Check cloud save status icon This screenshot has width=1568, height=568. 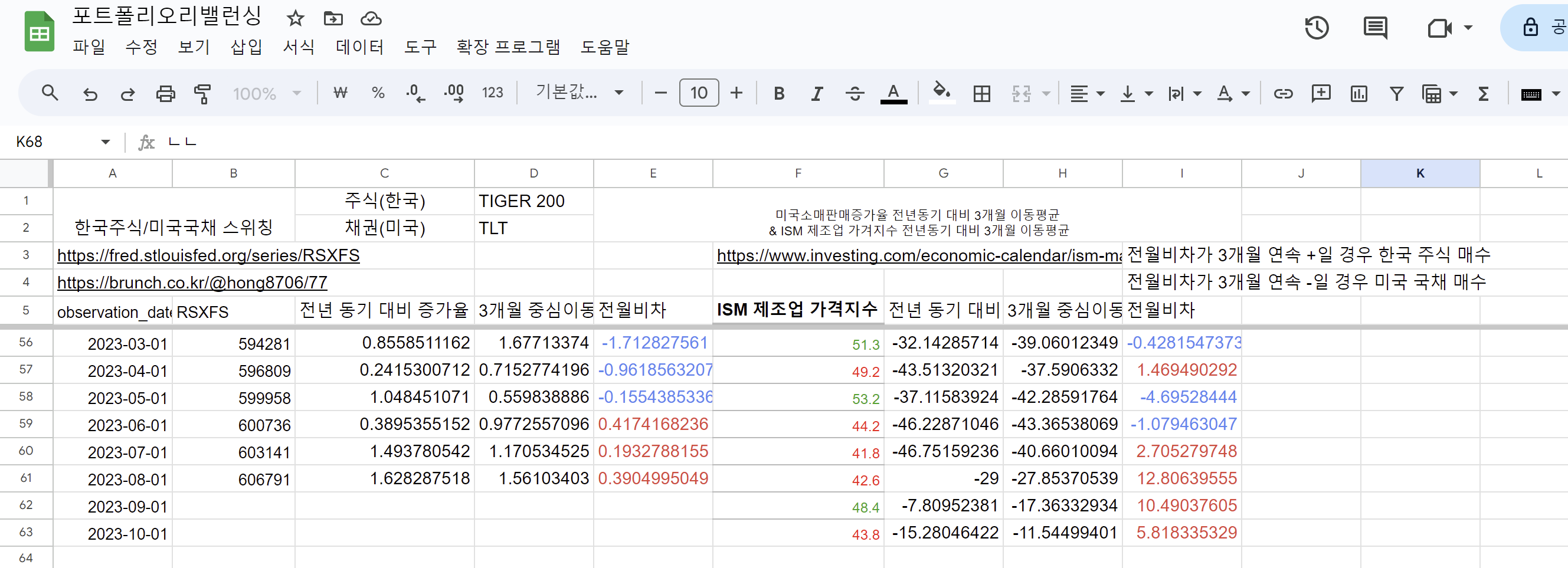pos(371,18)
